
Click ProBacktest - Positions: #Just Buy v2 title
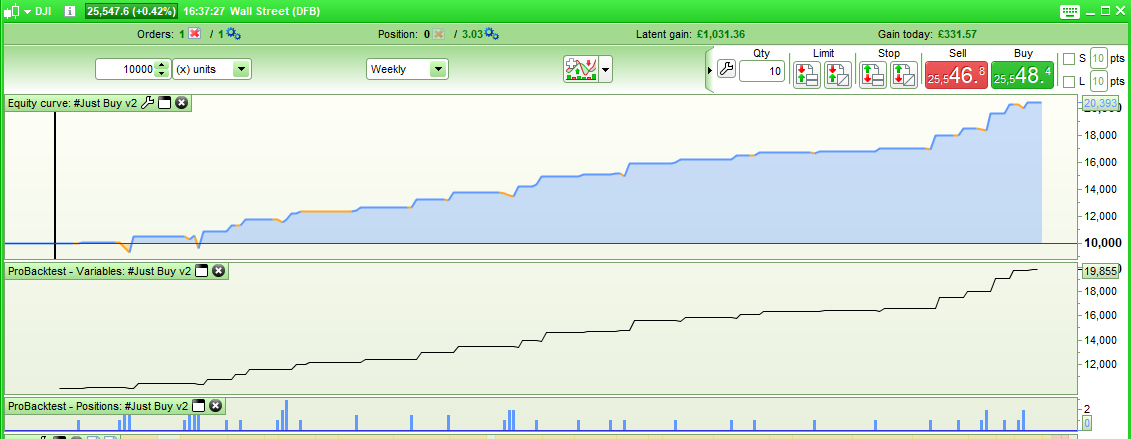(x=98, y=406)
